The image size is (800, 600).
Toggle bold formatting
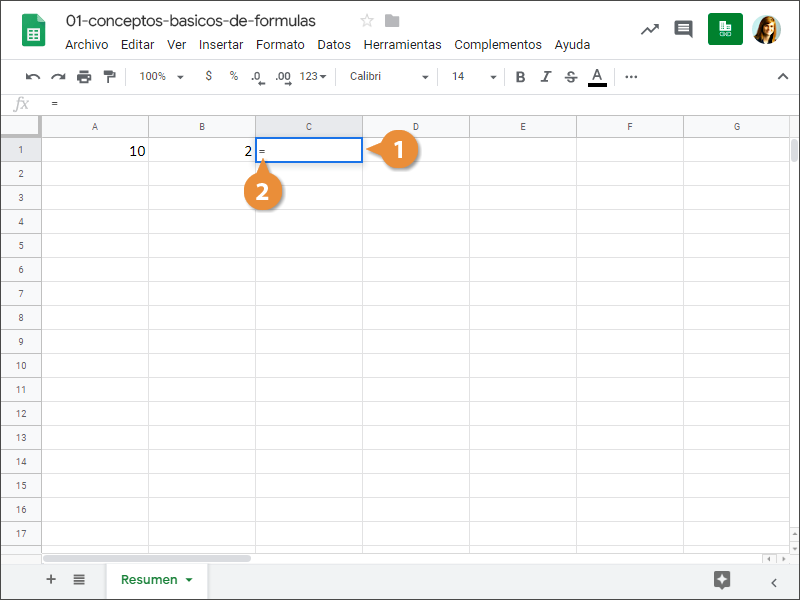(520, 77)
